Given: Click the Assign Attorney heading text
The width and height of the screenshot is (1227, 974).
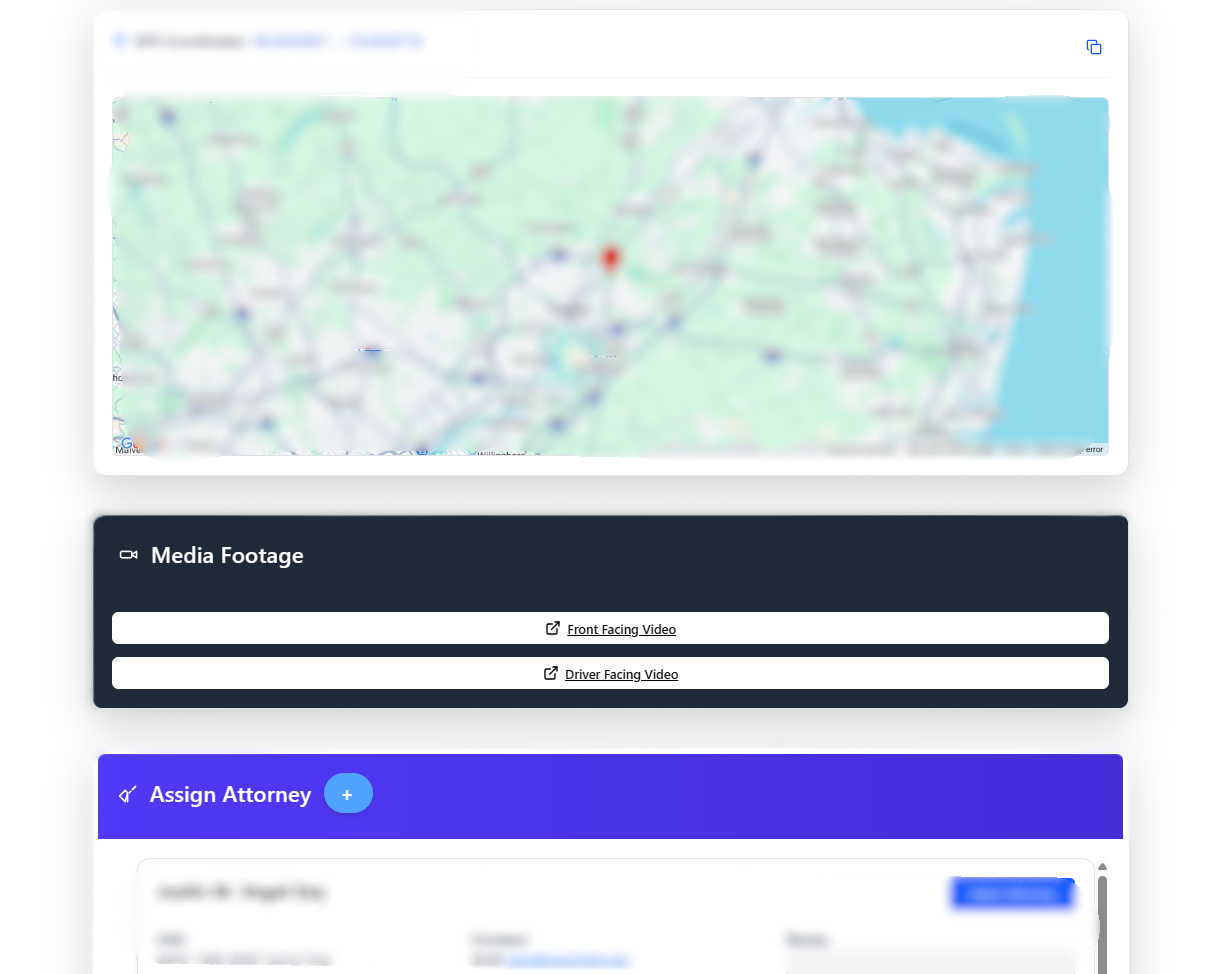Looking at the screenshot, I should tap(230, 795).
